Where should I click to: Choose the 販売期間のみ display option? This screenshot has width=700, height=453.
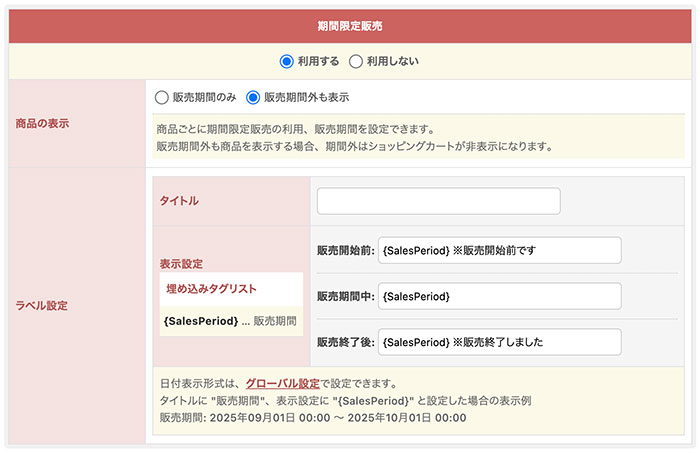[x=161, y=97]
